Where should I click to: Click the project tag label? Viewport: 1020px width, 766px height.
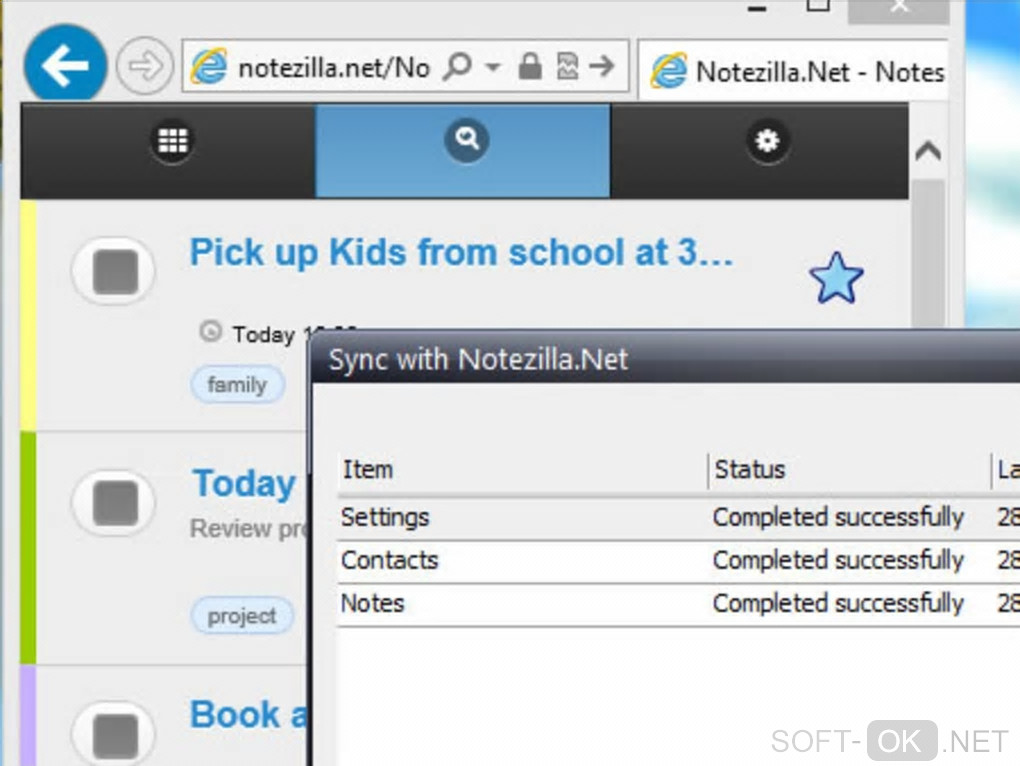pos(242,616)
